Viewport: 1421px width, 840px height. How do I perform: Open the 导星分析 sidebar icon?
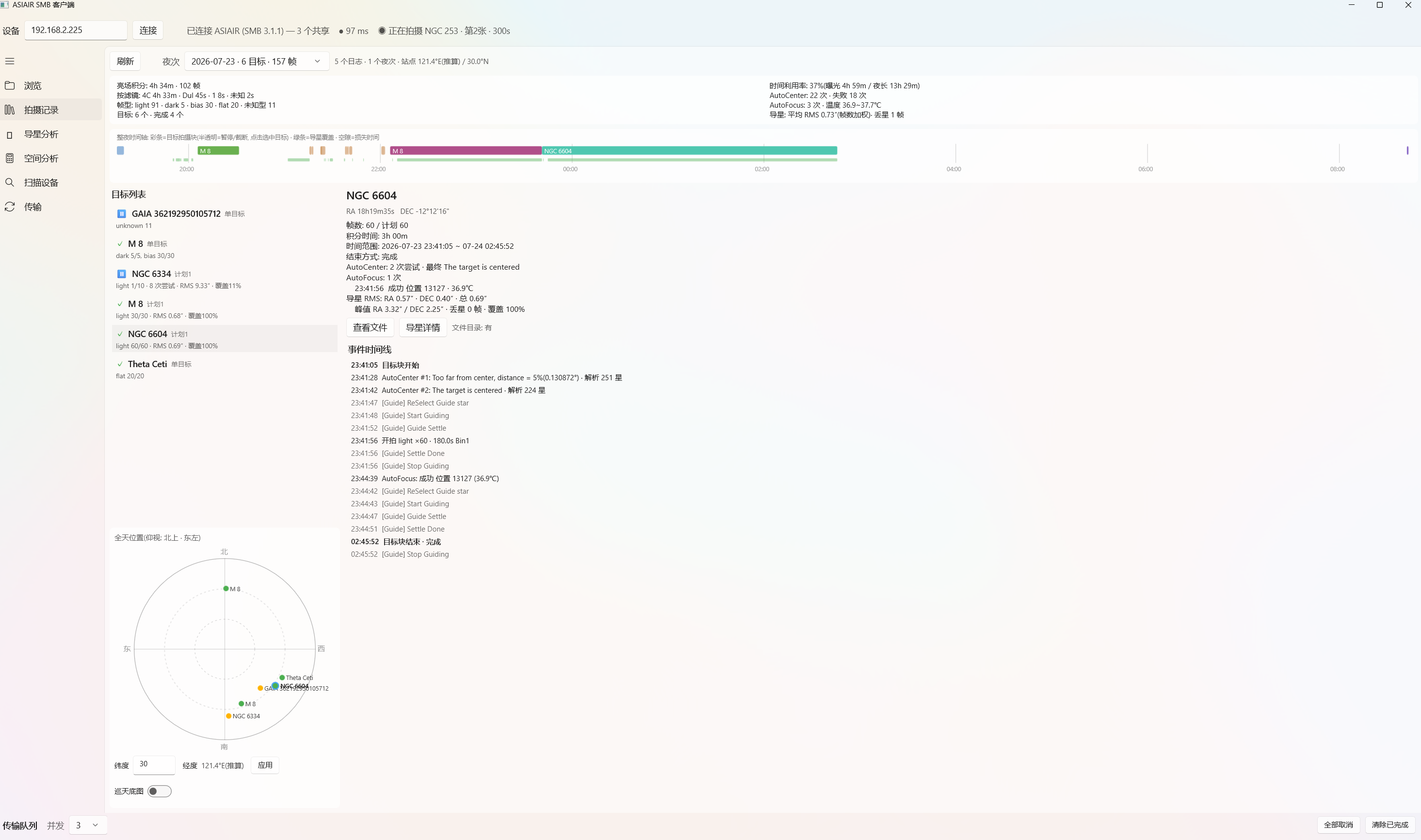click(10, 135)
